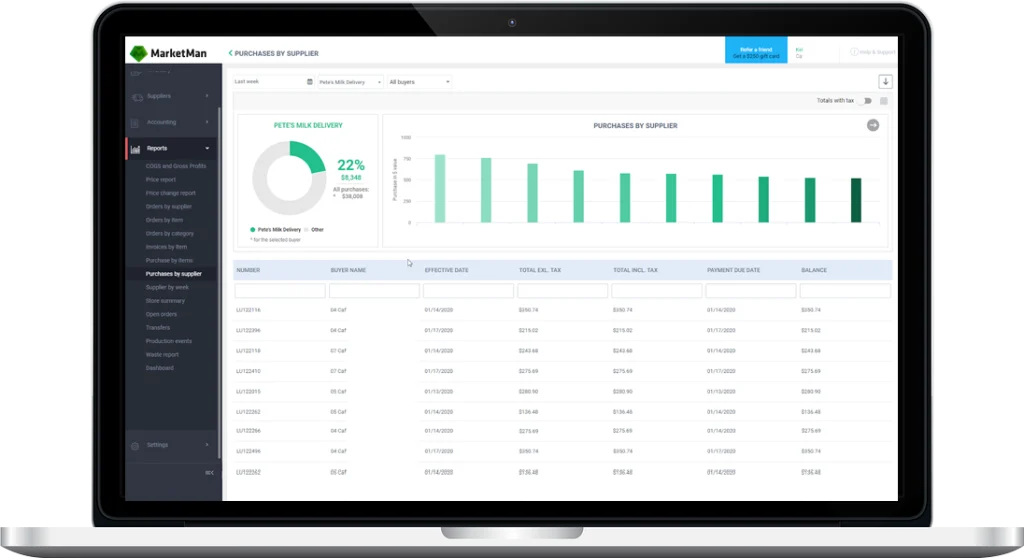Sort by the Payment Due Date column header
The image size is (1024, 558).
(733, 270)
